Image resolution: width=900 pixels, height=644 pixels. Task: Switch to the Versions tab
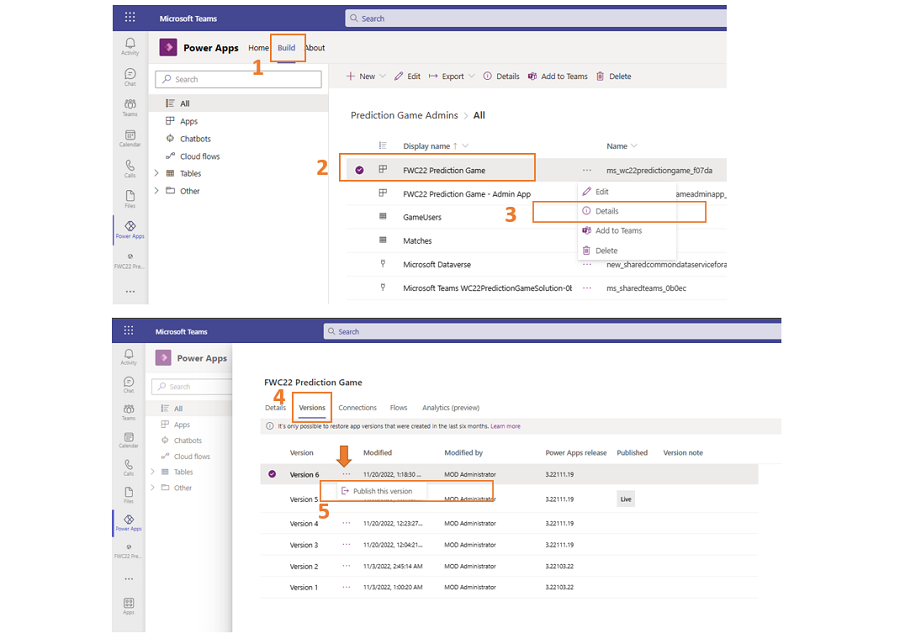312,408
